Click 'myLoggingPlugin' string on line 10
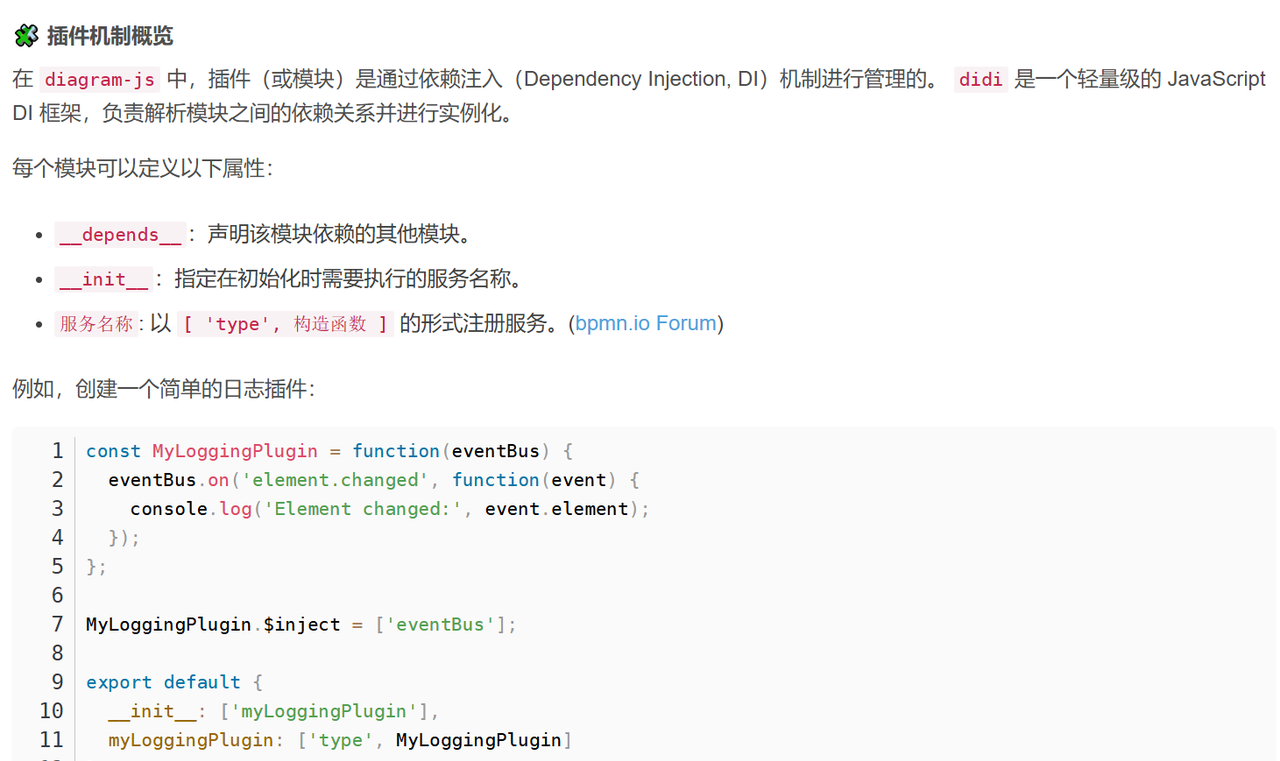Screen dimensions: 1280x761 [x=324, y=711]
